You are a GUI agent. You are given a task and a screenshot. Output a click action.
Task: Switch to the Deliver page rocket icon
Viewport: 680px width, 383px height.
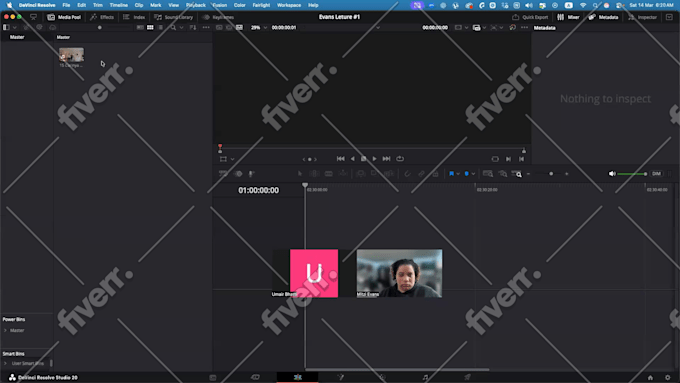467,377
